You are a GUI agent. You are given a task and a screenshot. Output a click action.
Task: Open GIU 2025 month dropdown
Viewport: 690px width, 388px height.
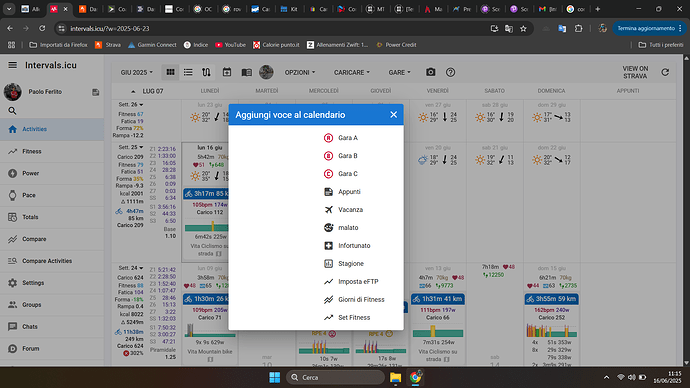(x=136, y=73)
